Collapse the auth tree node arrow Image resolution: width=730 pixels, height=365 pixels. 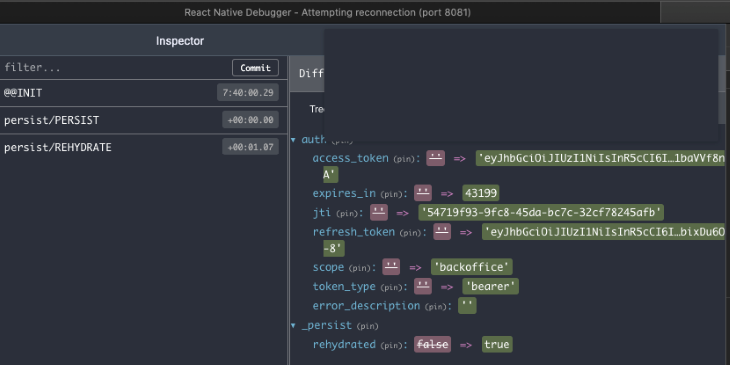coord(293,140)
